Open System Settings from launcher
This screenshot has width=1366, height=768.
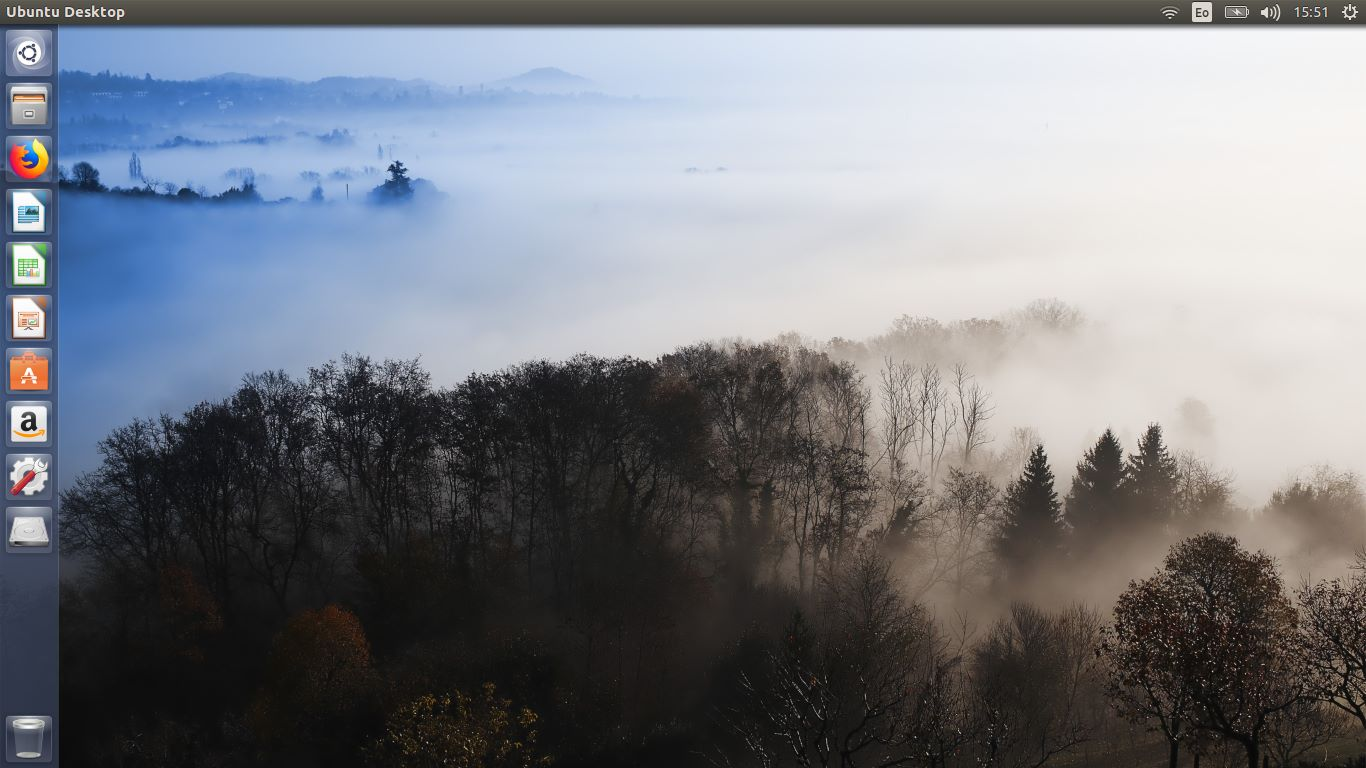(x=29, y=477)
